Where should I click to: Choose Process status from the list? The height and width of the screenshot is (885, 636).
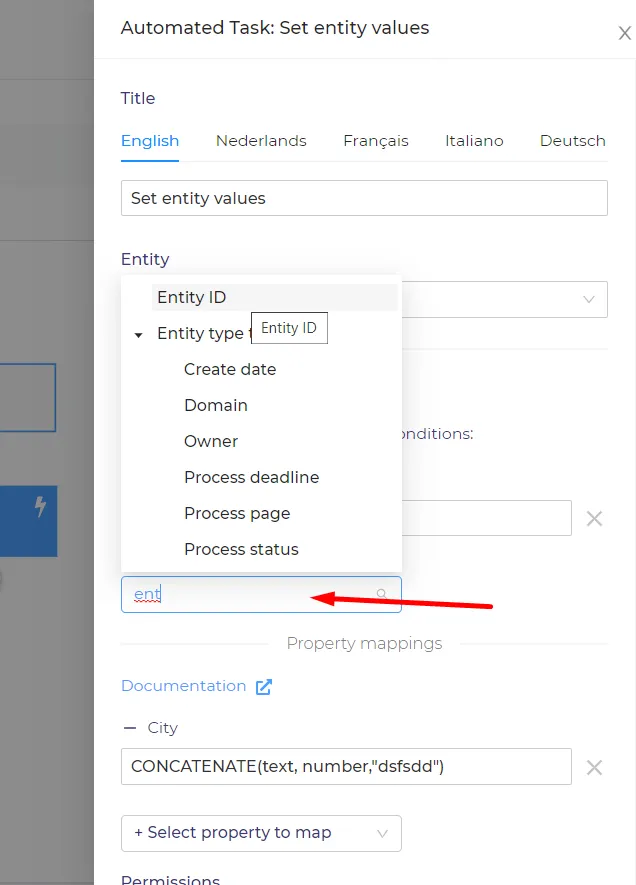pos(241,549)
